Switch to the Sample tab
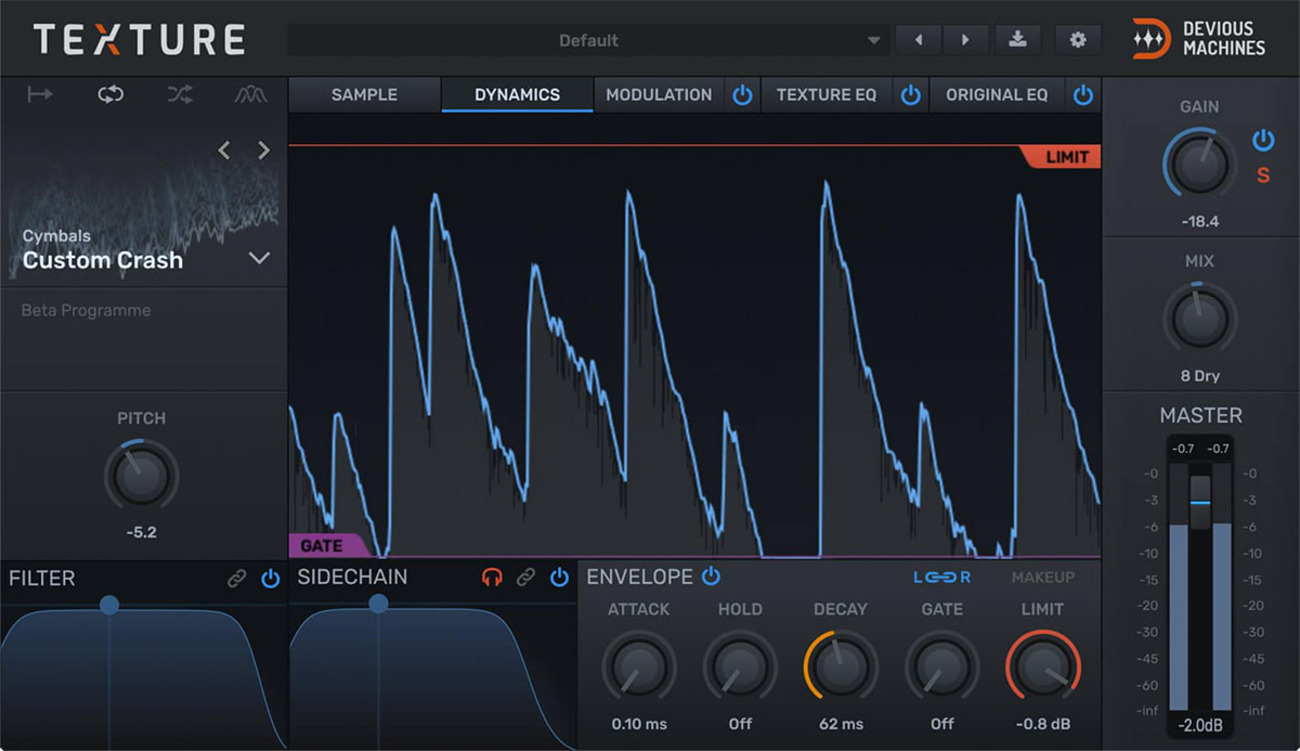Screen dimensions: 1300x751 click(x=364, y=95)
